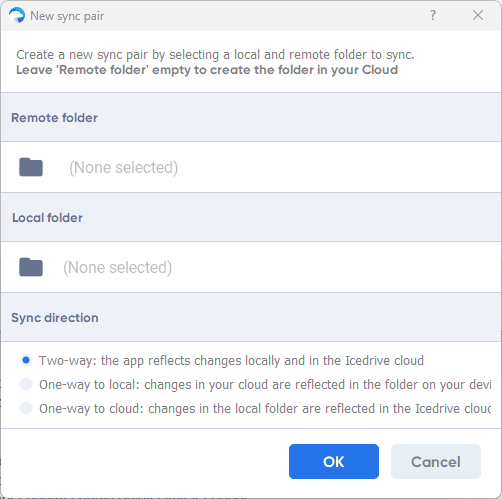Viewport: 502px width, 499px height.
Task: Click the 'Create a new sync pair' instruction text
Action: click(x=215, y=55)
